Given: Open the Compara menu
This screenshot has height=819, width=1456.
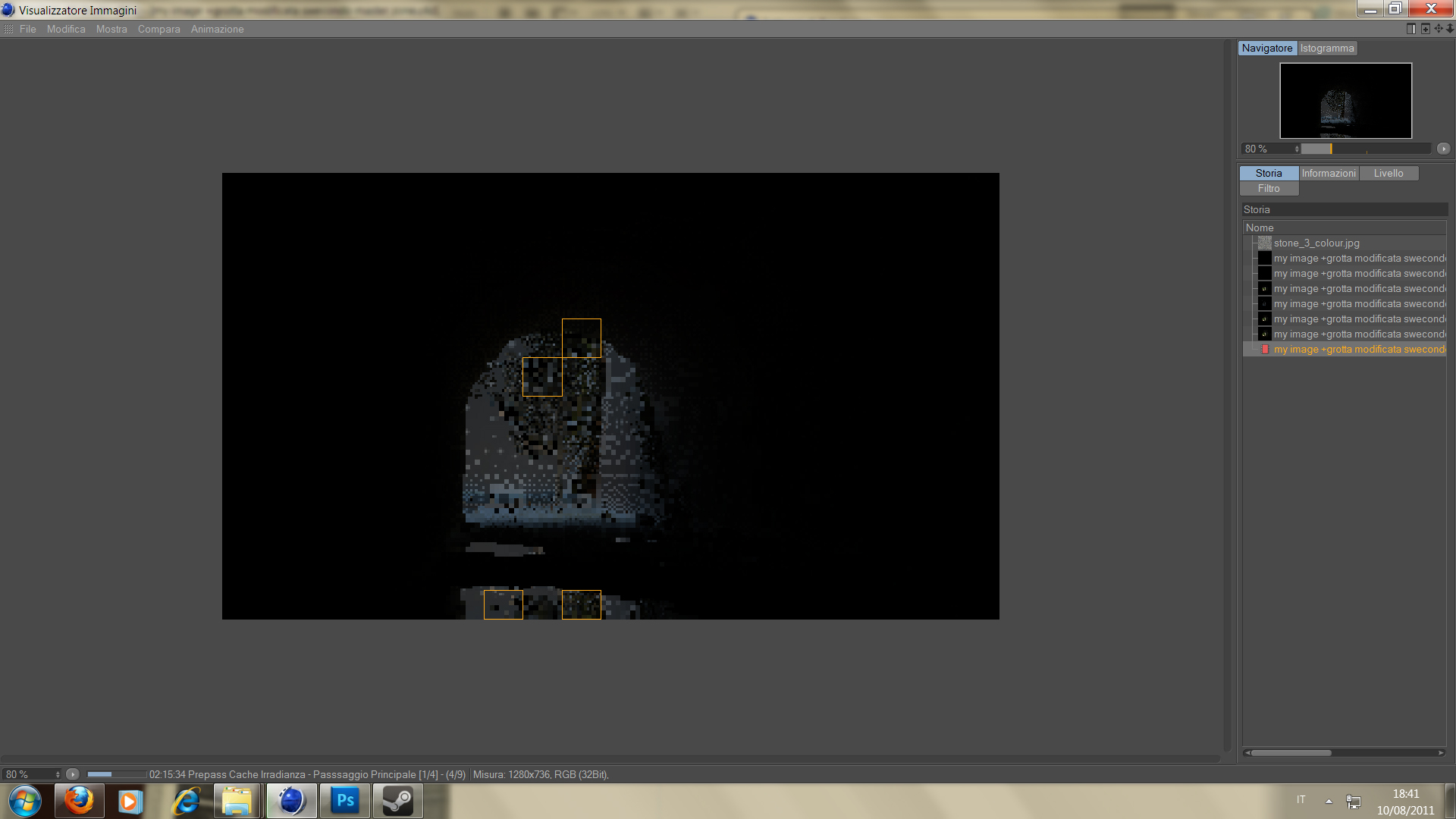Looking at the screenshot, I should [158, 29].
